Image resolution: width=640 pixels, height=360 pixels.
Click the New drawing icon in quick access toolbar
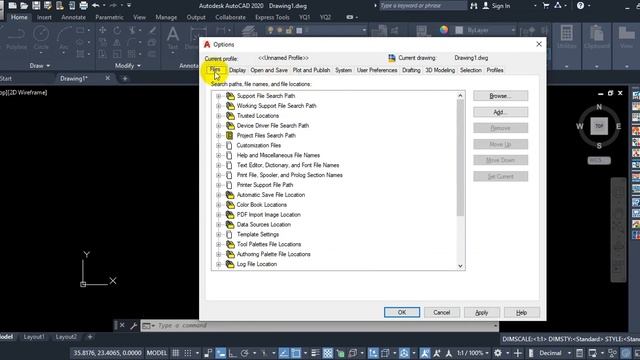12,6
